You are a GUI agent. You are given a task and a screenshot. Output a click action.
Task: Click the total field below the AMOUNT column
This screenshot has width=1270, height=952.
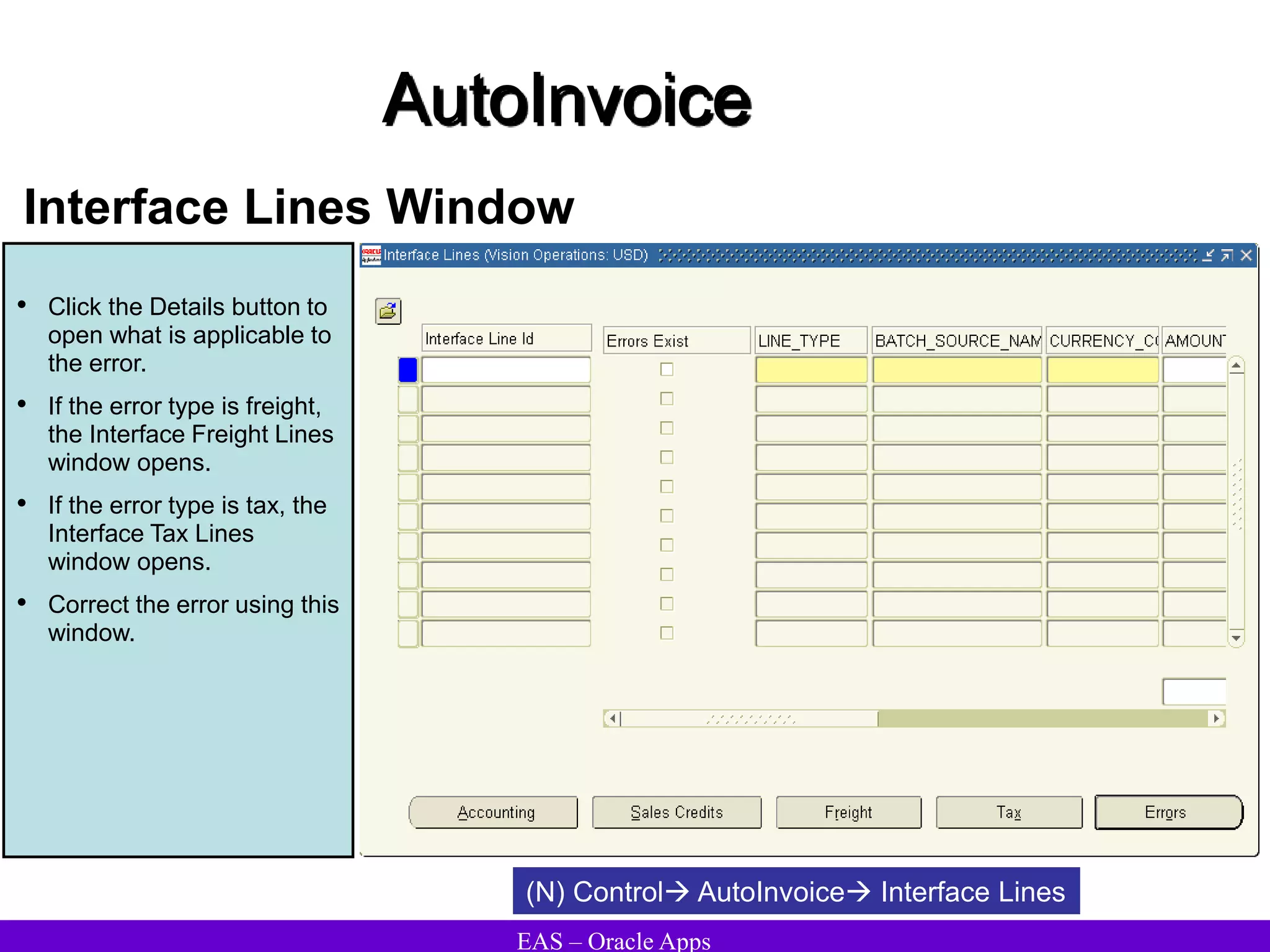click(1194, 692)
